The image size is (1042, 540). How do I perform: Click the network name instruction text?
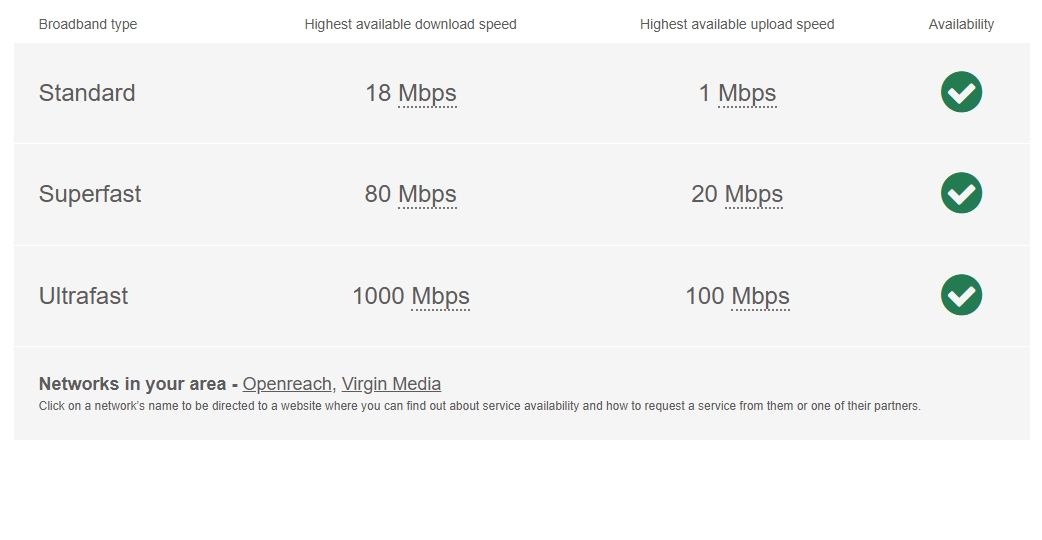click(x=479, y=406)
